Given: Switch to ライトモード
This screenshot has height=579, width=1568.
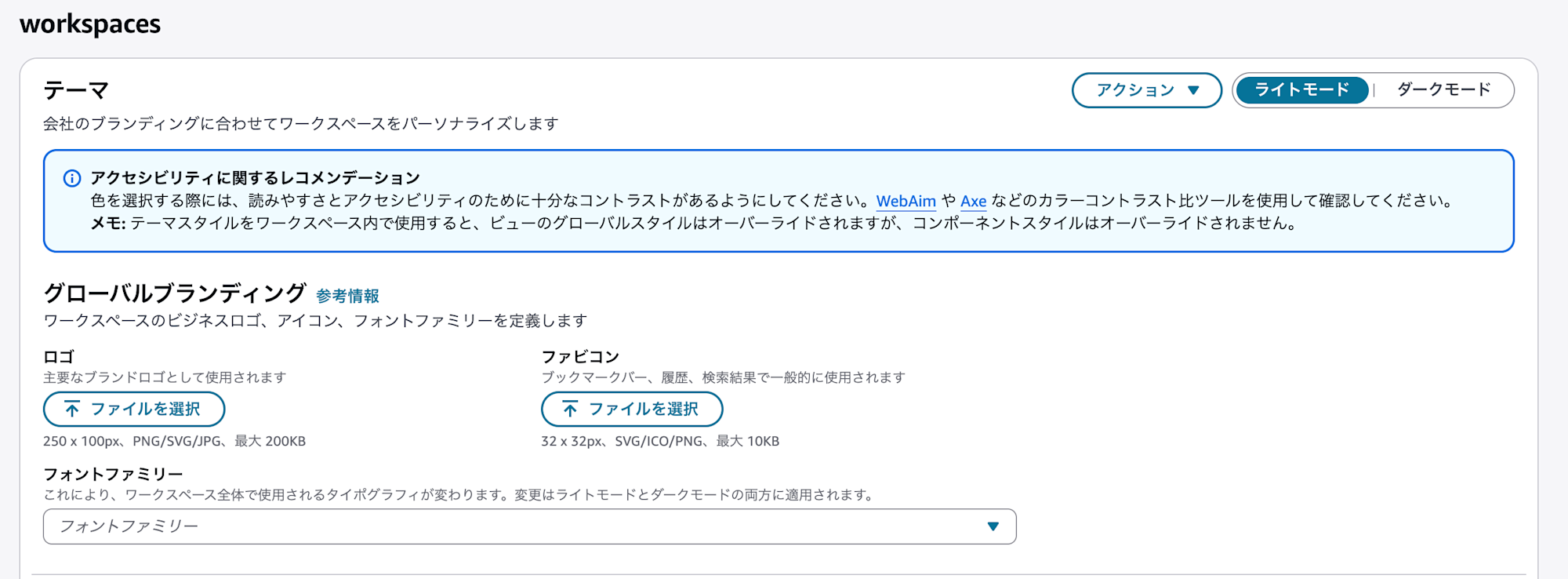Looking at the screenshot, I should point(1301,90).
